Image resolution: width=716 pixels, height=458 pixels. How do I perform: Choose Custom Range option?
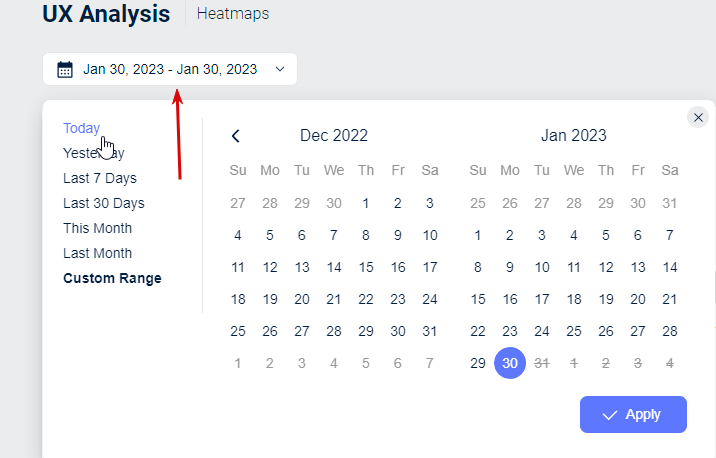coord(112,278)
